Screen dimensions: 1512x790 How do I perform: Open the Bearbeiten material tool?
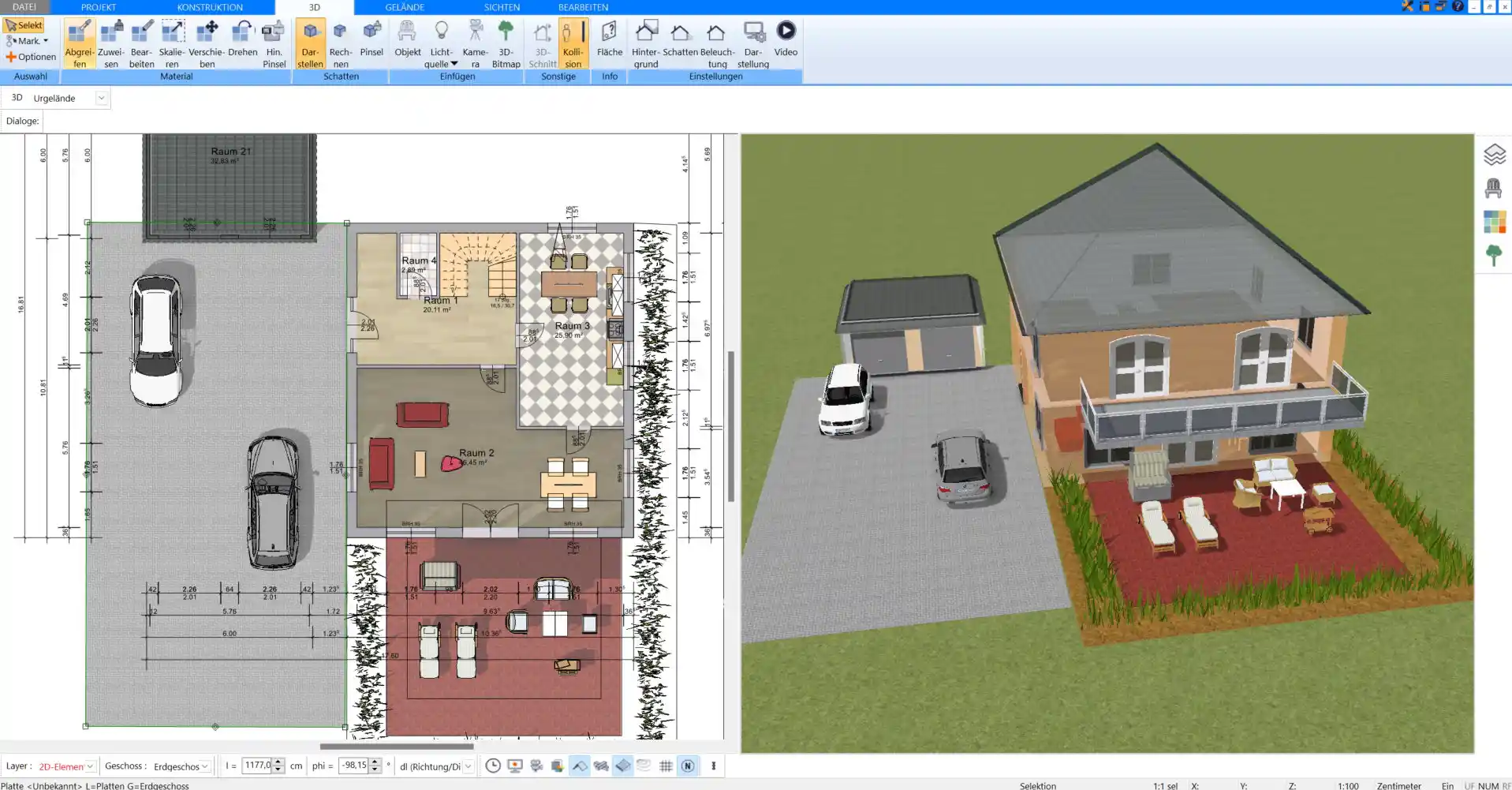point(142,44)
